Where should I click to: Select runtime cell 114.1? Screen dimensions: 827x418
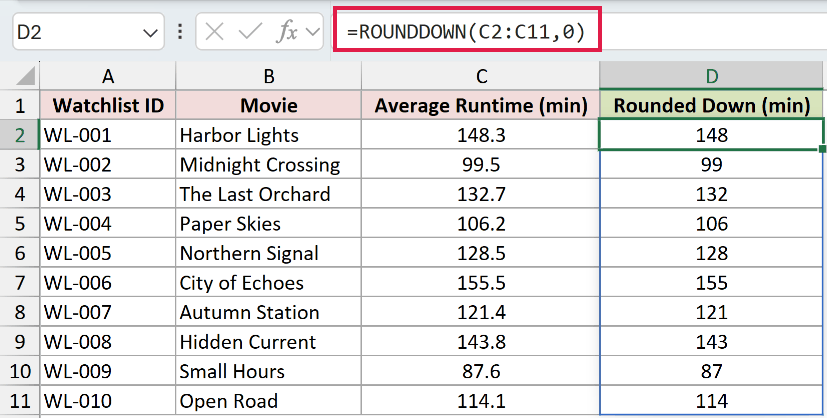pyautogui.click(x=481, y=401)
